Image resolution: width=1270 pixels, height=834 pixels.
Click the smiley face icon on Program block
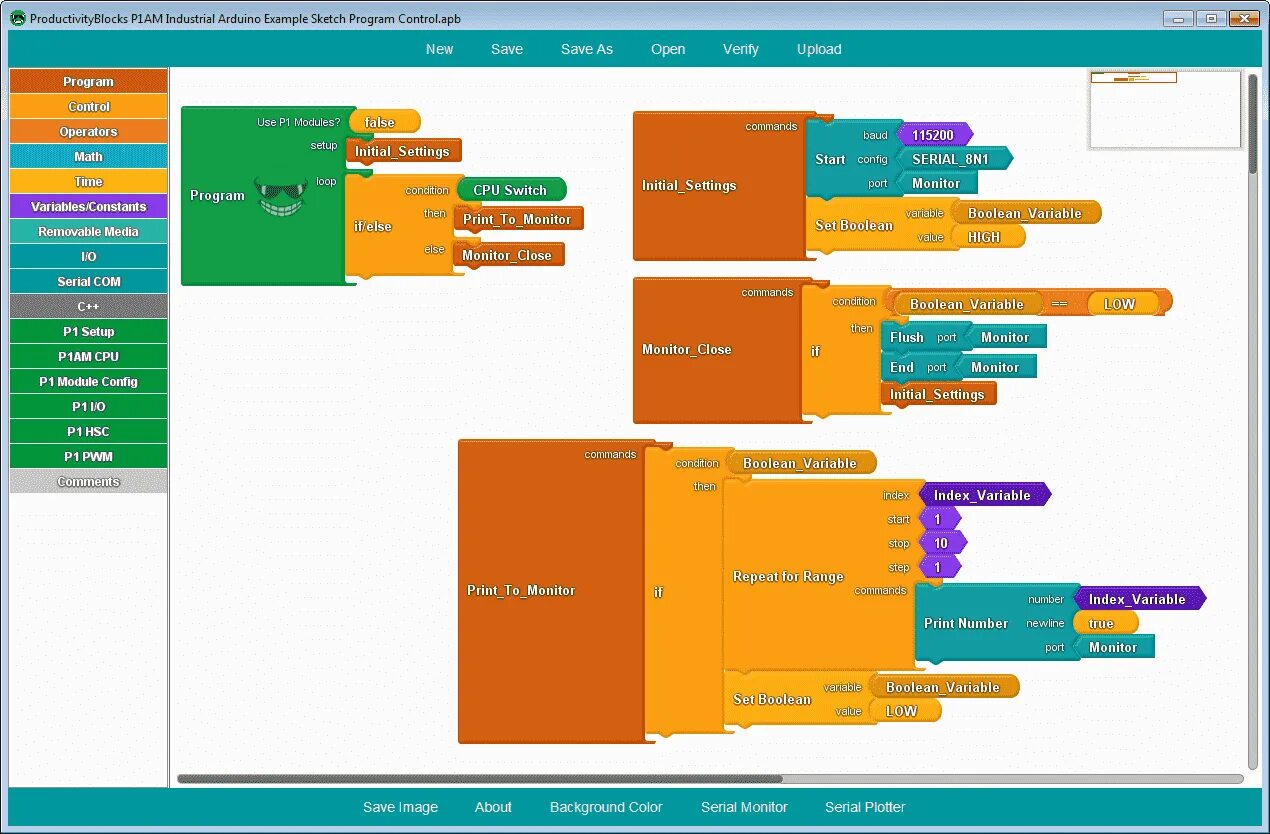pyautogui.click(x=281, y=196)
